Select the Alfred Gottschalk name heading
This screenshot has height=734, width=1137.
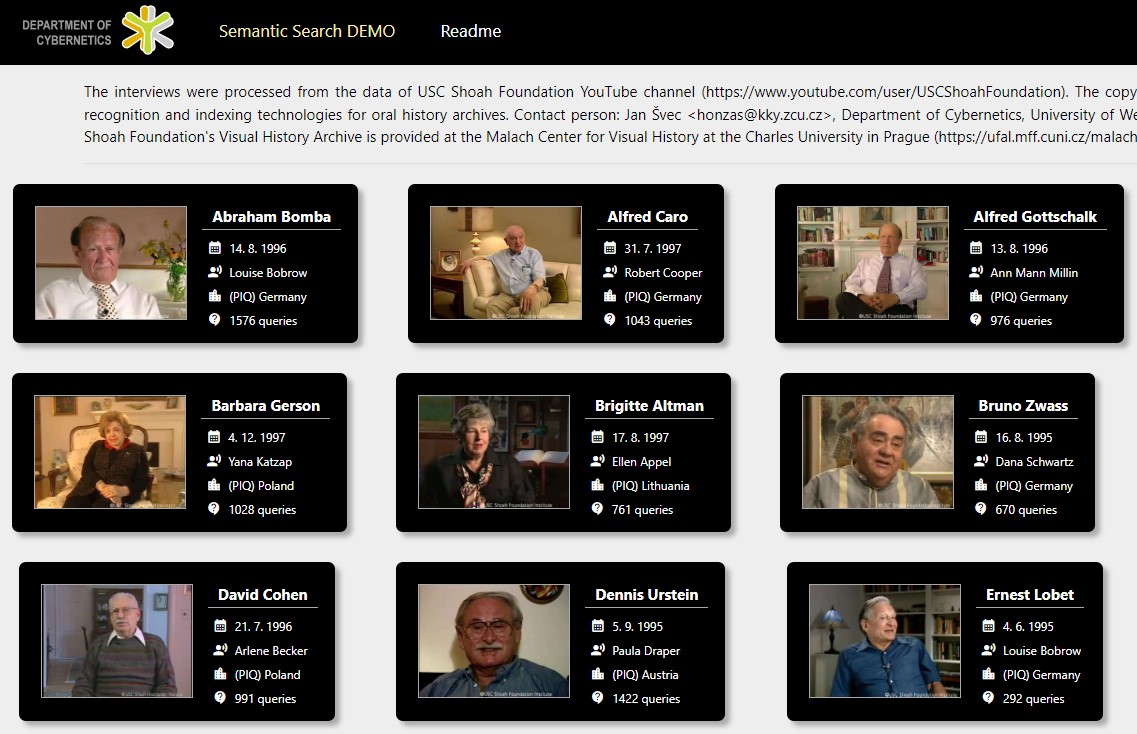click(1035, 217)
